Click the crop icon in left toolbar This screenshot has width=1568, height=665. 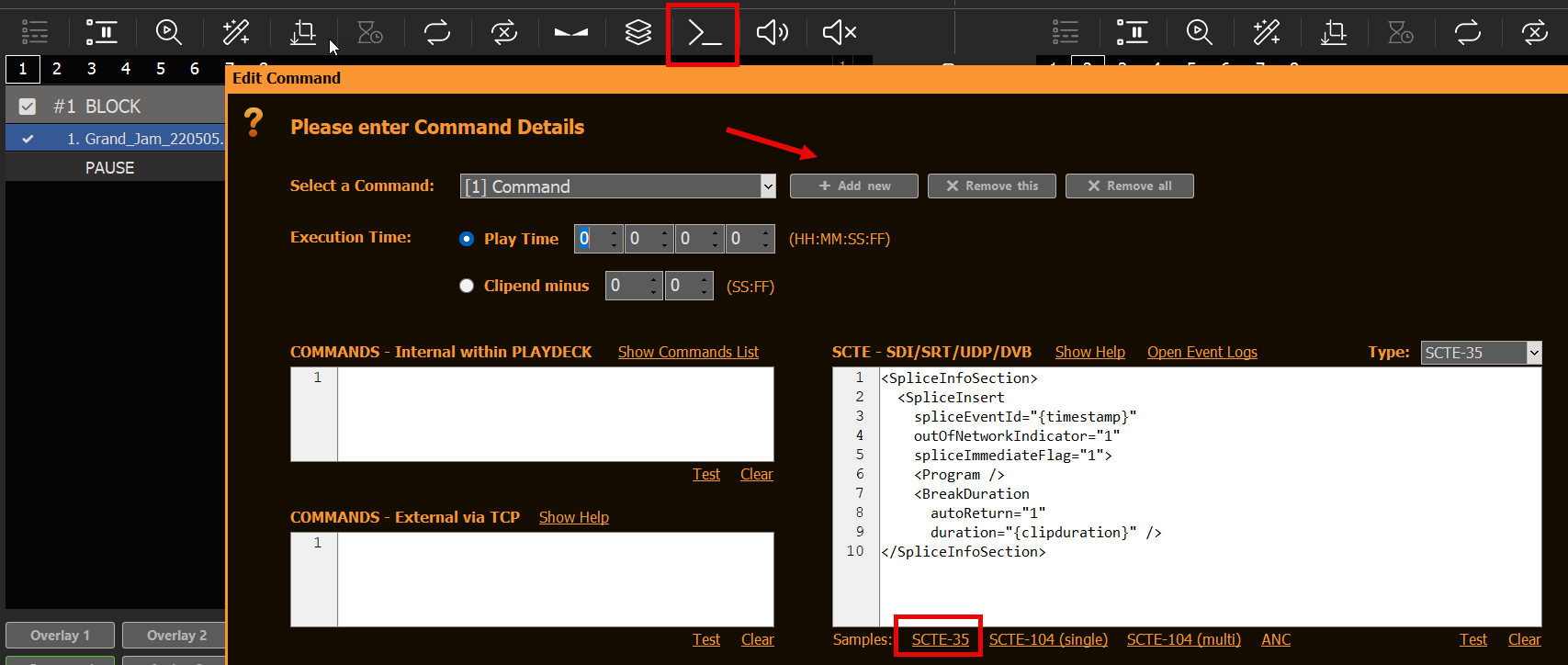(303, 33)
